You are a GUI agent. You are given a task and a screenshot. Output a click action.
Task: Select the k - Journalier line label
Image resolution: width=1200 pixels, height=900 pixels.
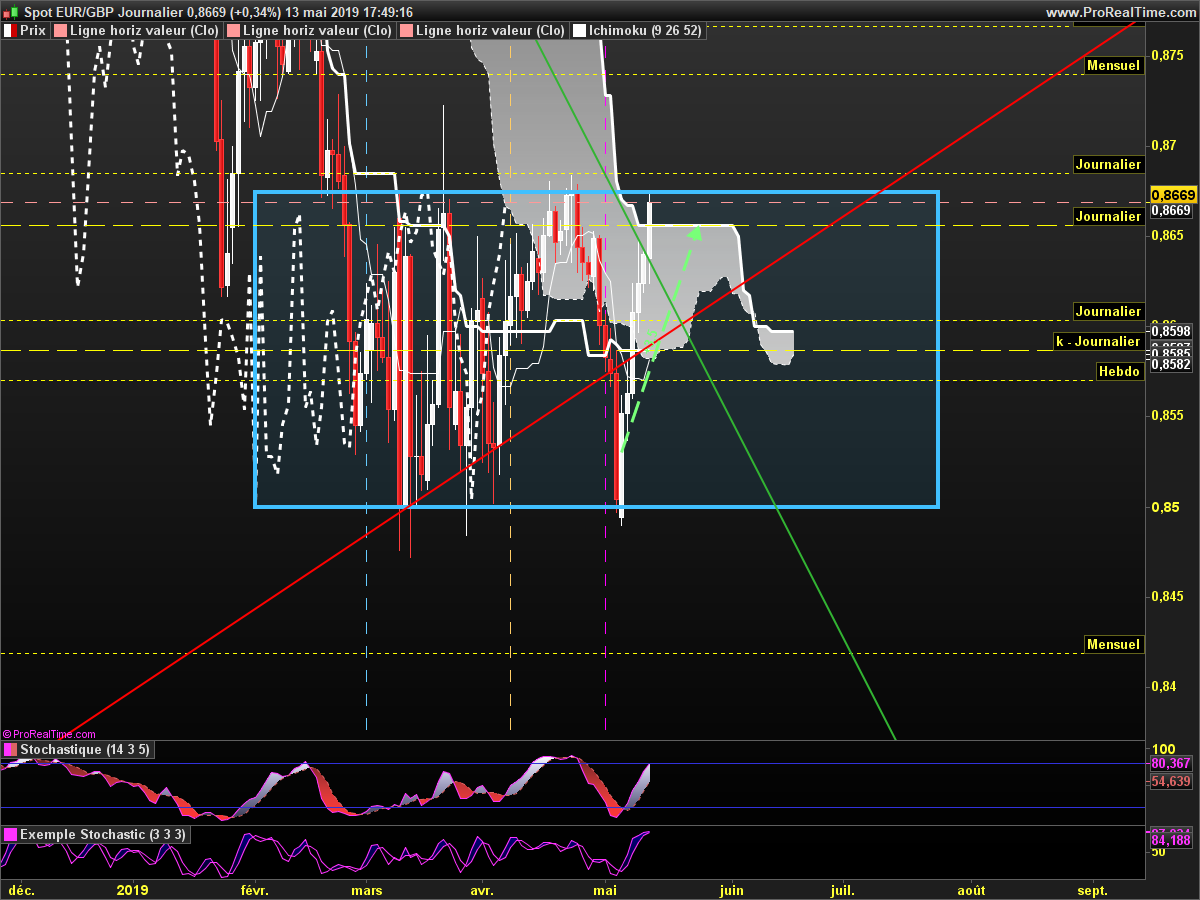click(1099, 341)
